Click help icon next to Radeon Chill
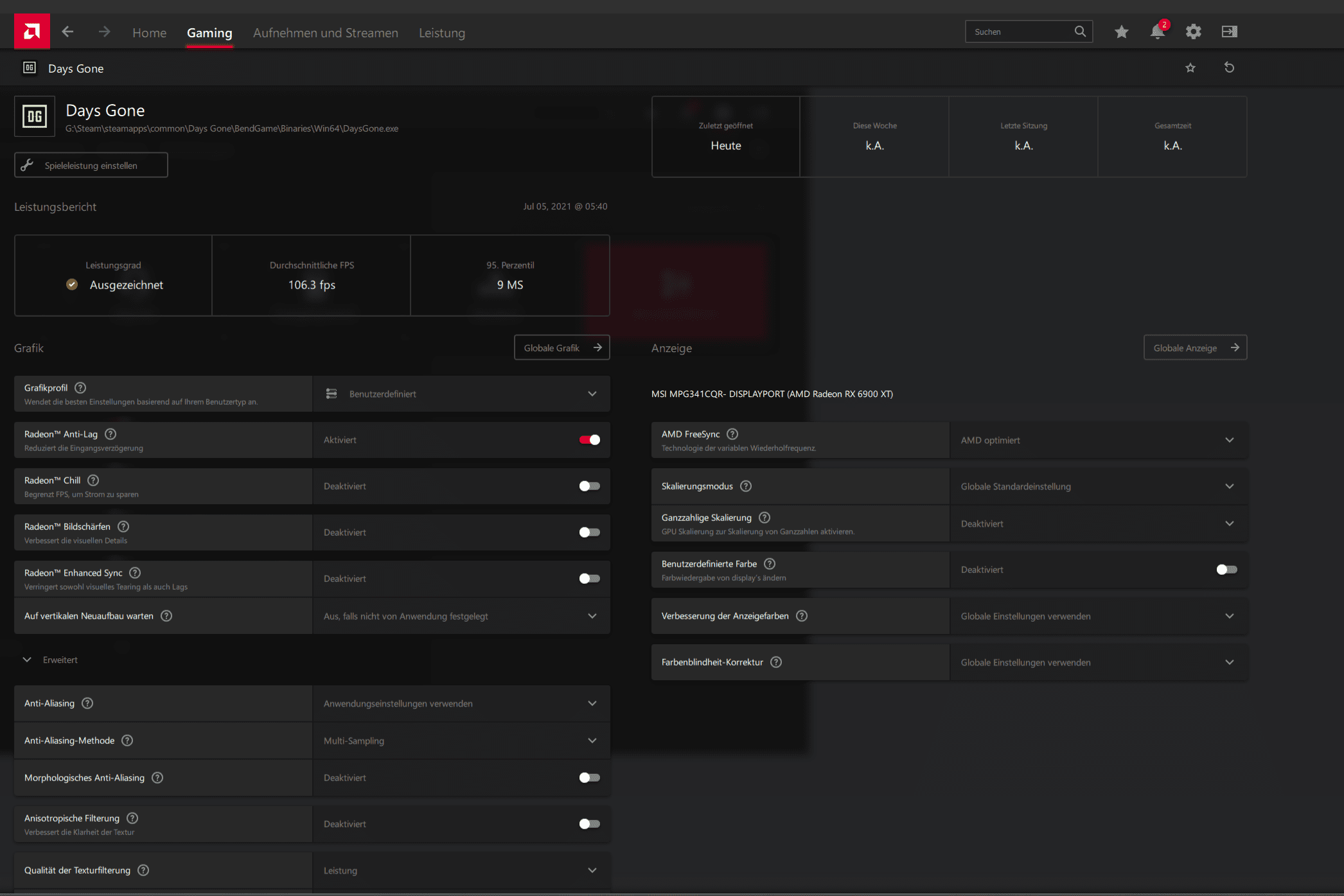The width and height of the screenshot is (1344, 896). coord(93,480)
